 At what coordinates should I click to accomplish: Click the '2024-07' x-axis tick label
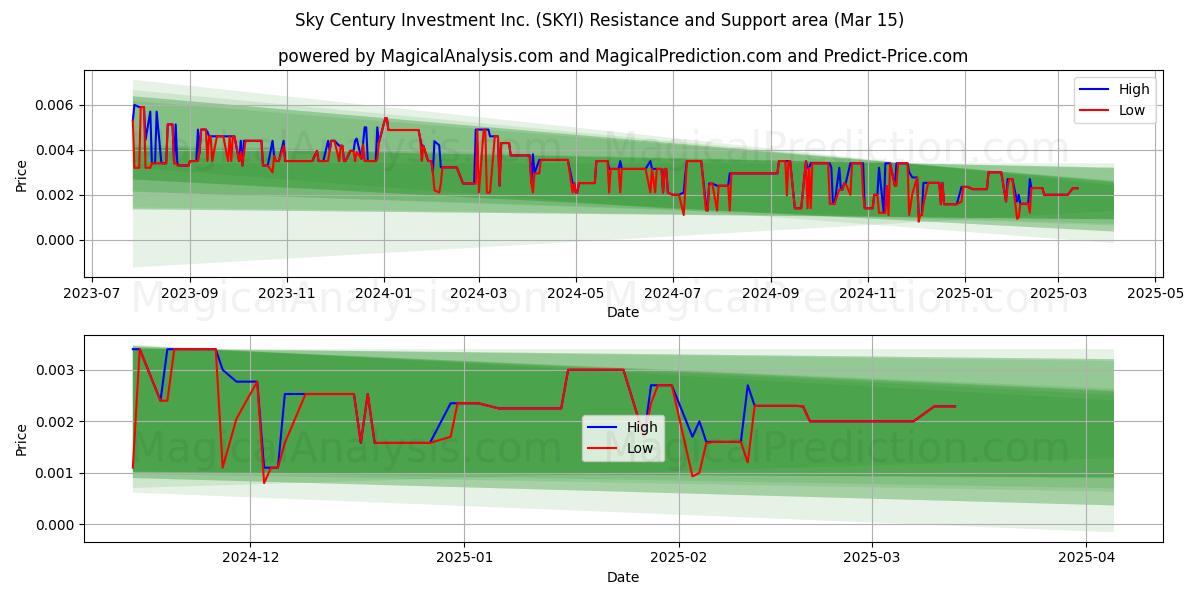672,295
